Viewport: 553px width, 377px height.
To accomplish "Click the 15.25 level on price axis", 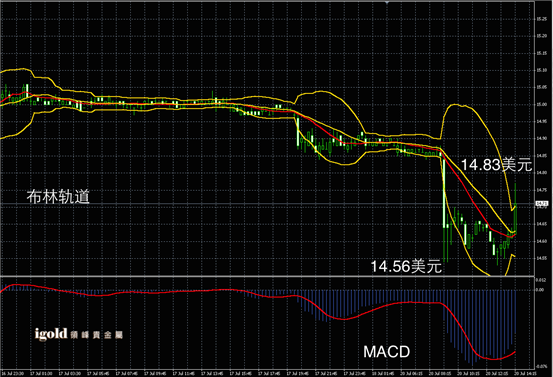I will pyautogui.click(x=542, y=19).
